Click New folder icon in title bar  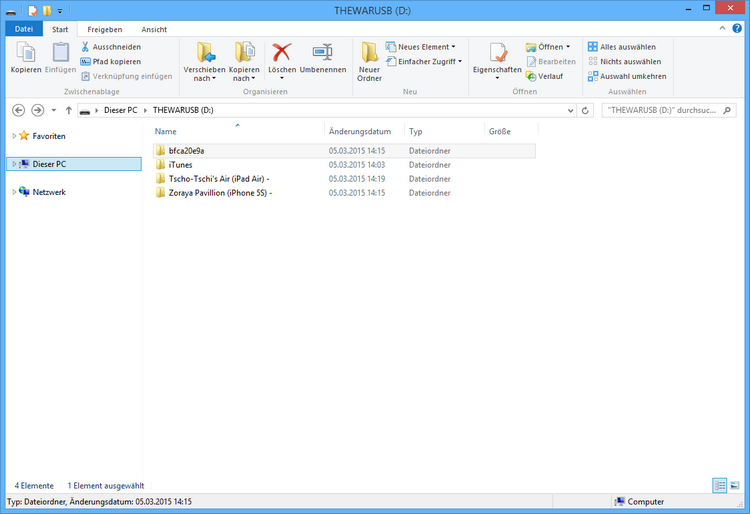pos(47,11)
